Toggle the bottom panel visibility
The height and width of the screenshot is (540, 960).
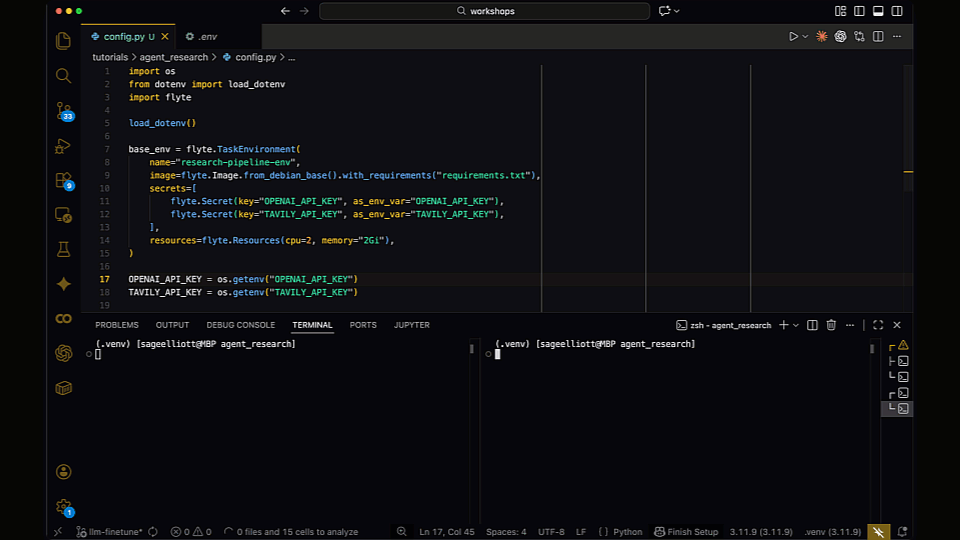click(878, 11)
